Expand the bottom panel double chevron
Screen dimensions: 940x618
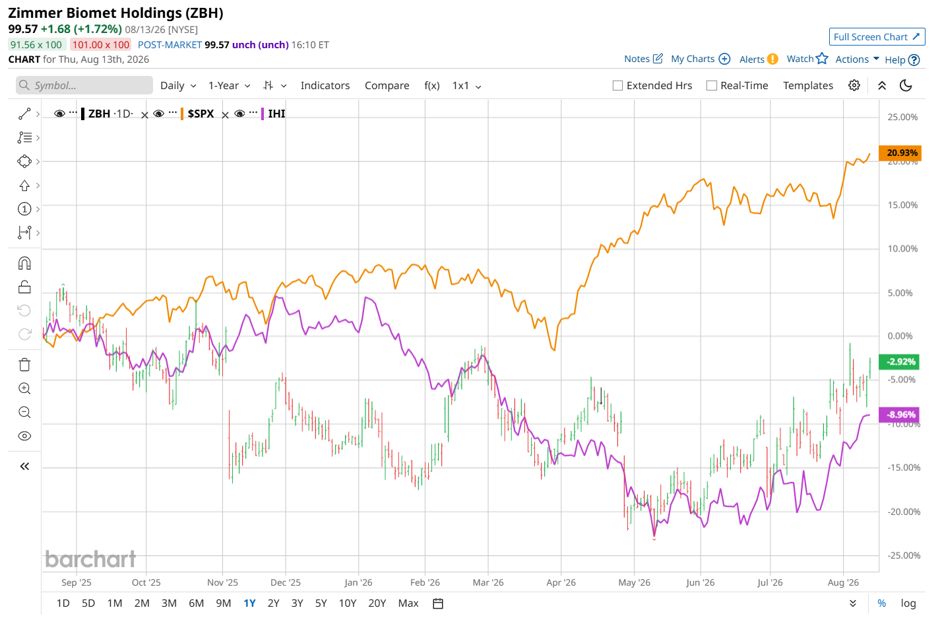click(x=853, y=603)
